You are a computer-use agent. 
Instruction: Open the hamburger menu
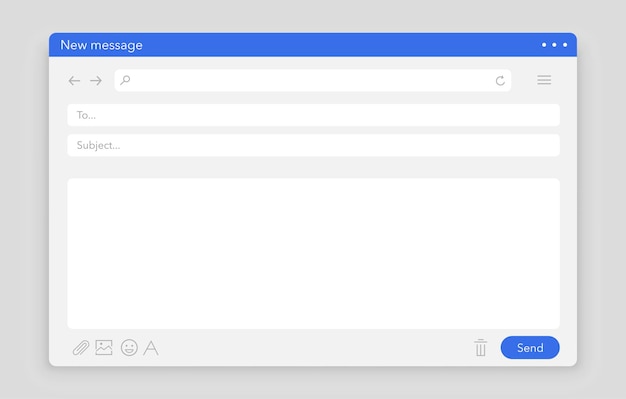click(544, 80)
